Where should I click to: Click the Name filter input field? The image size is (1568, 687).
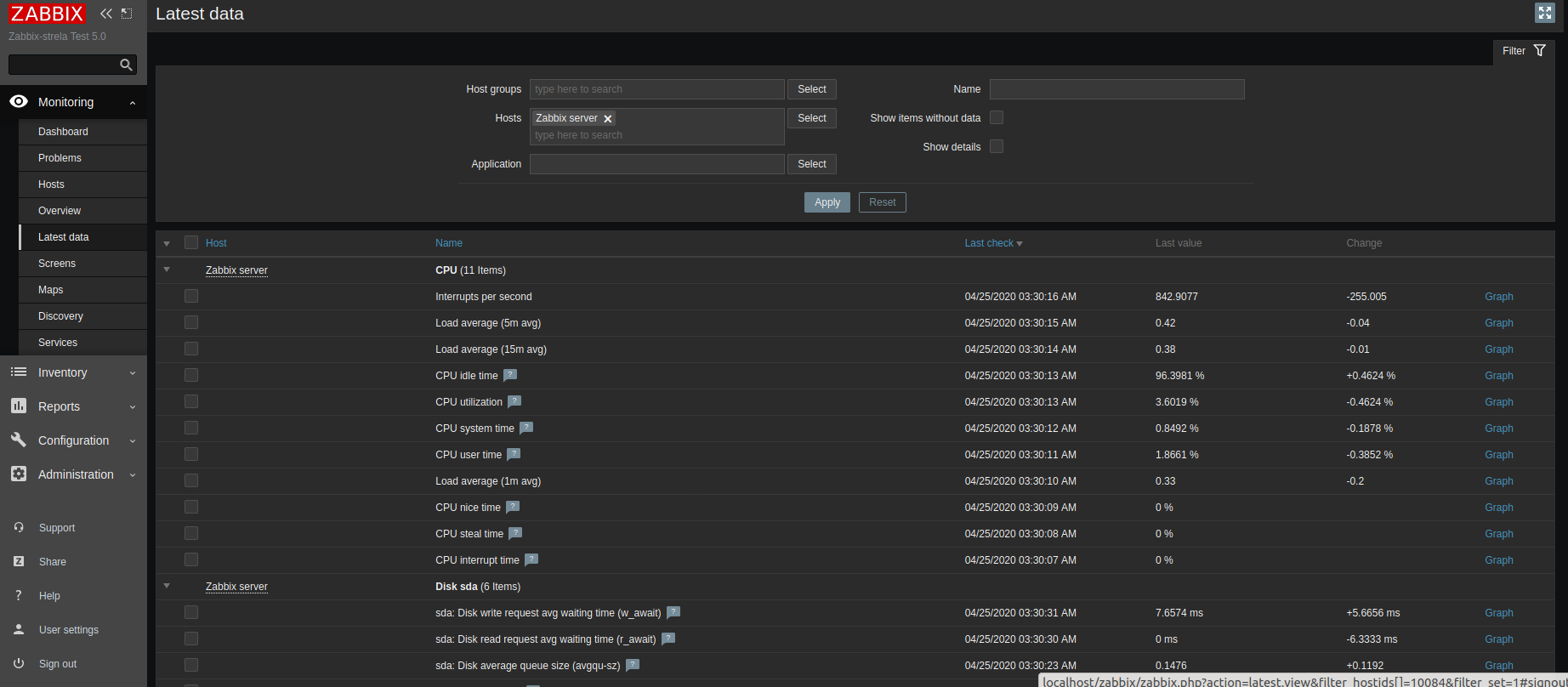coord(1116,89)
